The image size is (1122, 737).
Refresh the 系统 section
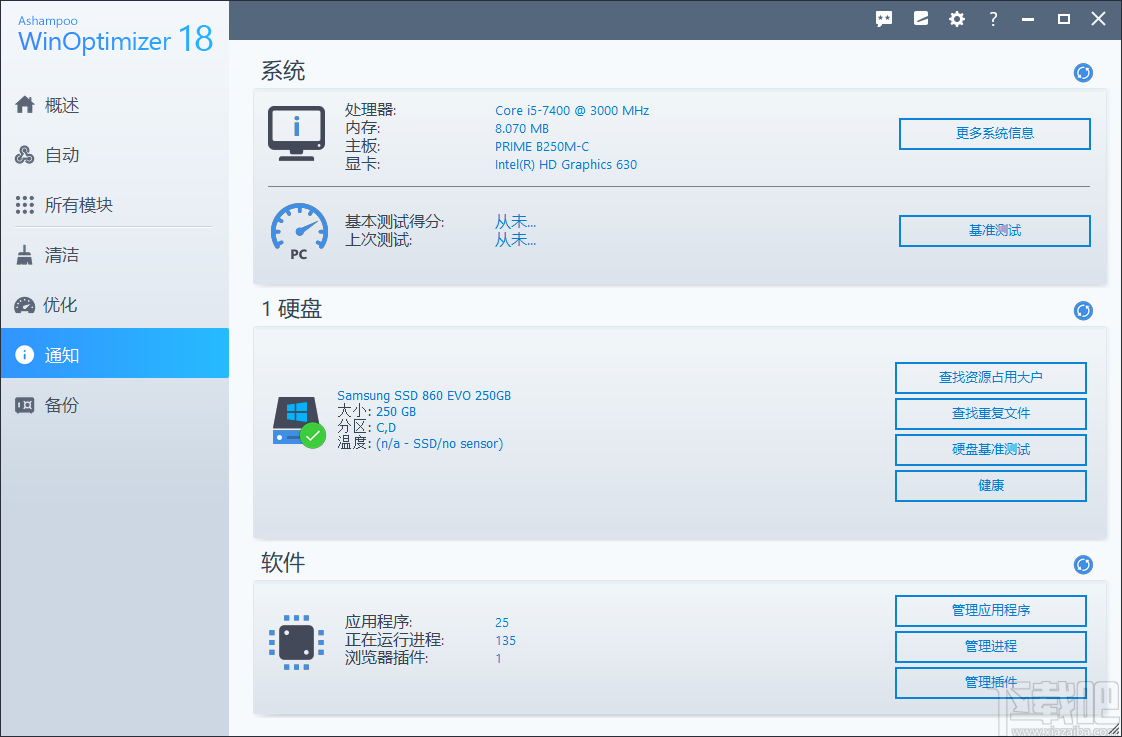click(1083, 72)
